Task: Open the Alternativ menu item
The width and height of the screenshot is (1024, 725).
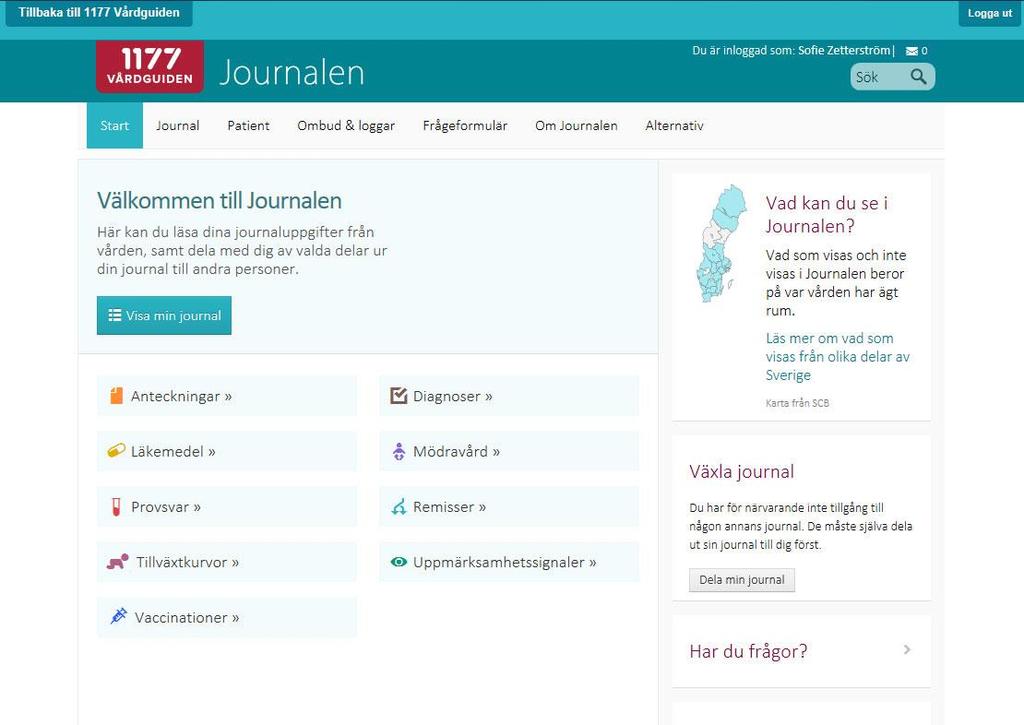Action: click(674, 125)
